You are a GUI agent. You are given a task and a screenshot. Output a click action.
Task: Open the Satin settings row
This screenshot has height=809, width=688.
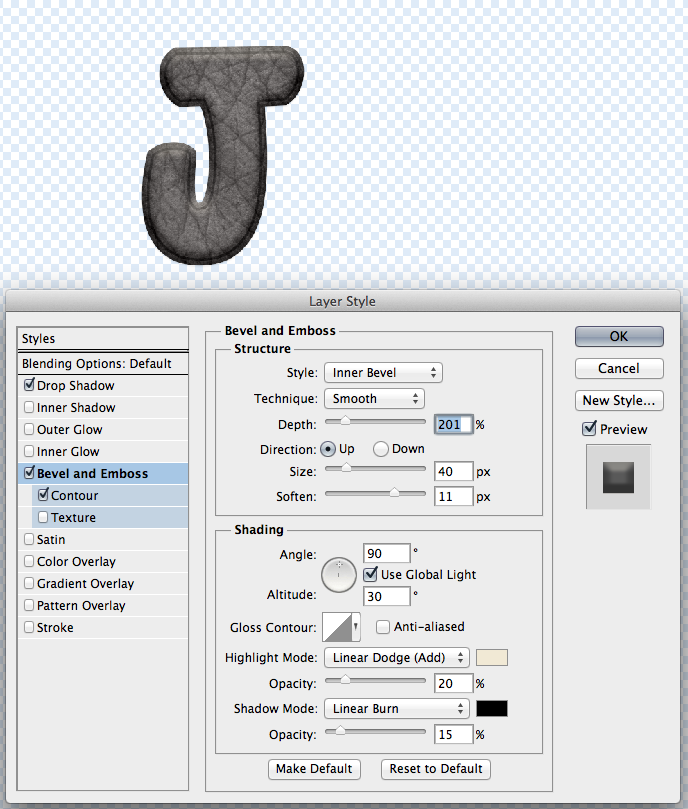pos(103,540)
